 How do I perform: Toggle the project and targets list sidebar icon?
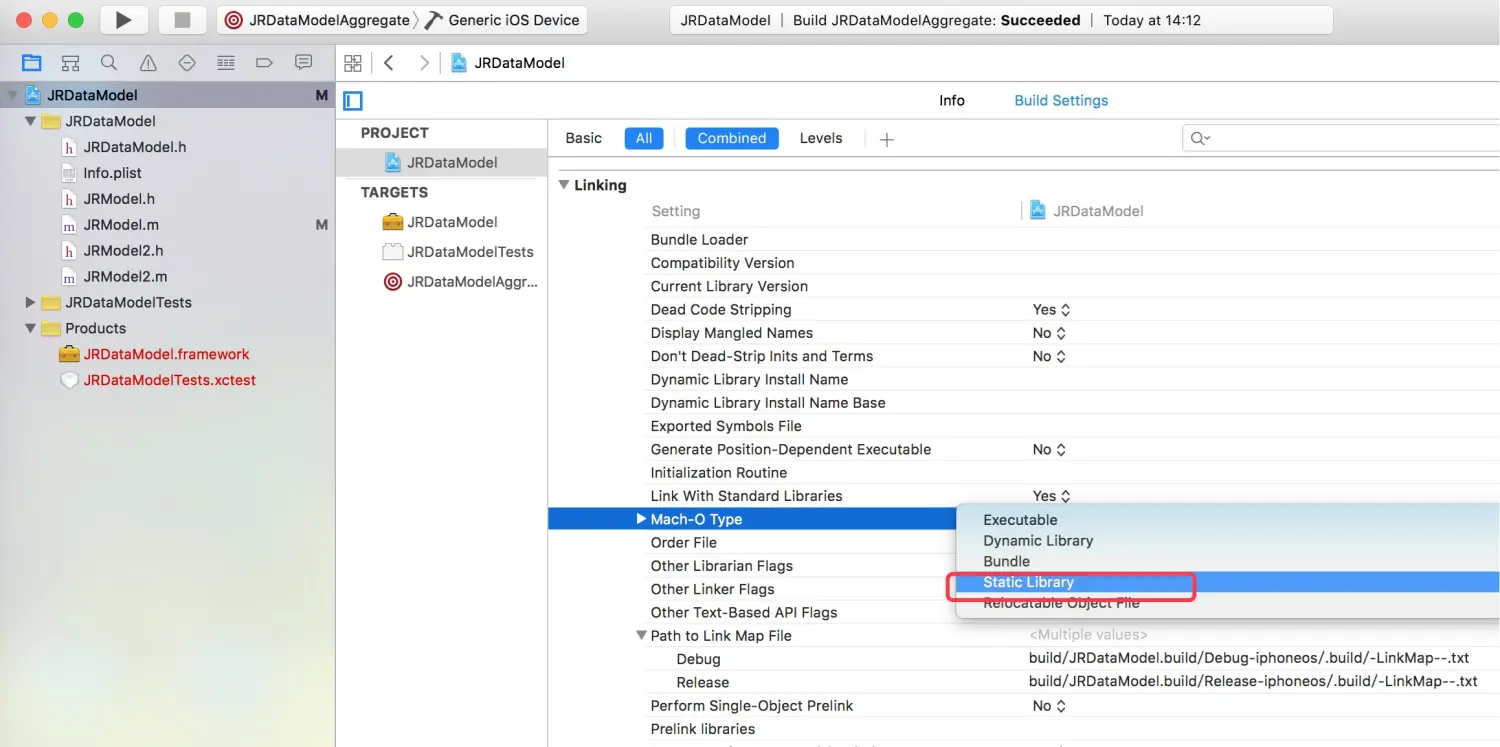[x=352, y=101]
